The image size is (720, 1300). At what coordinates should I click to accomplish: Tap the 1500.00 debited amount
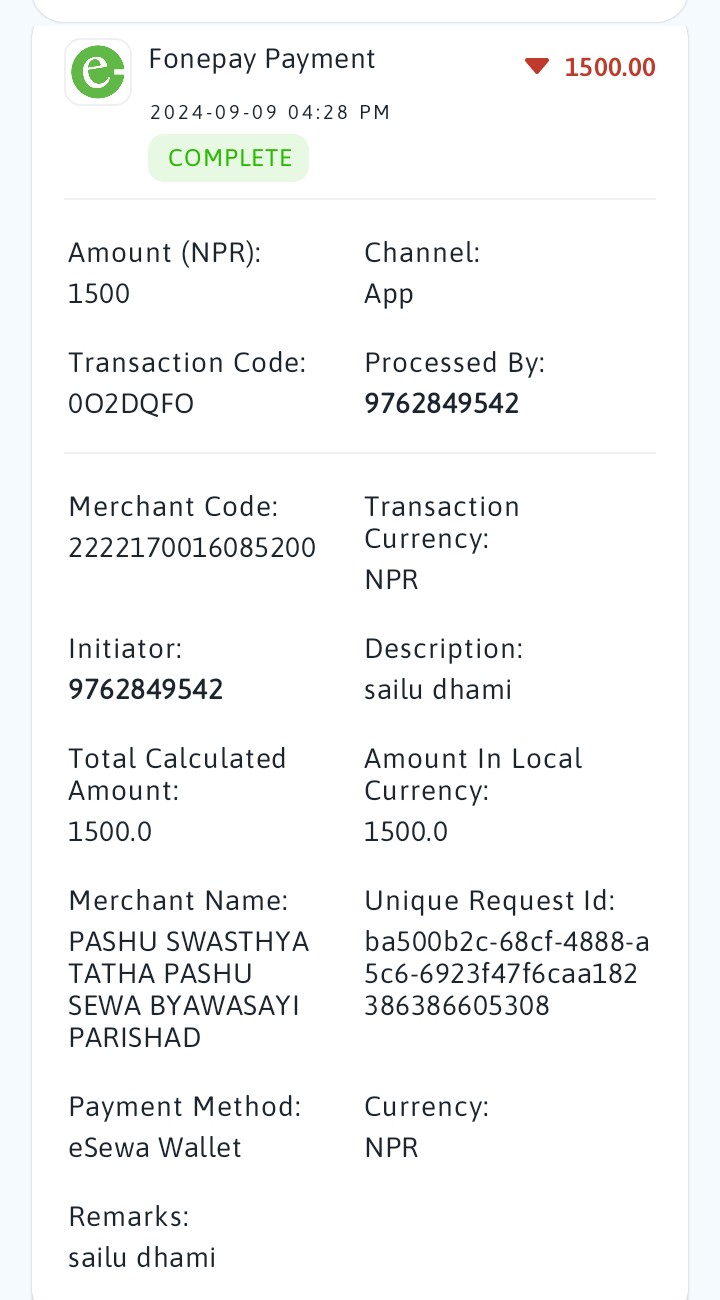pos(610,68)
